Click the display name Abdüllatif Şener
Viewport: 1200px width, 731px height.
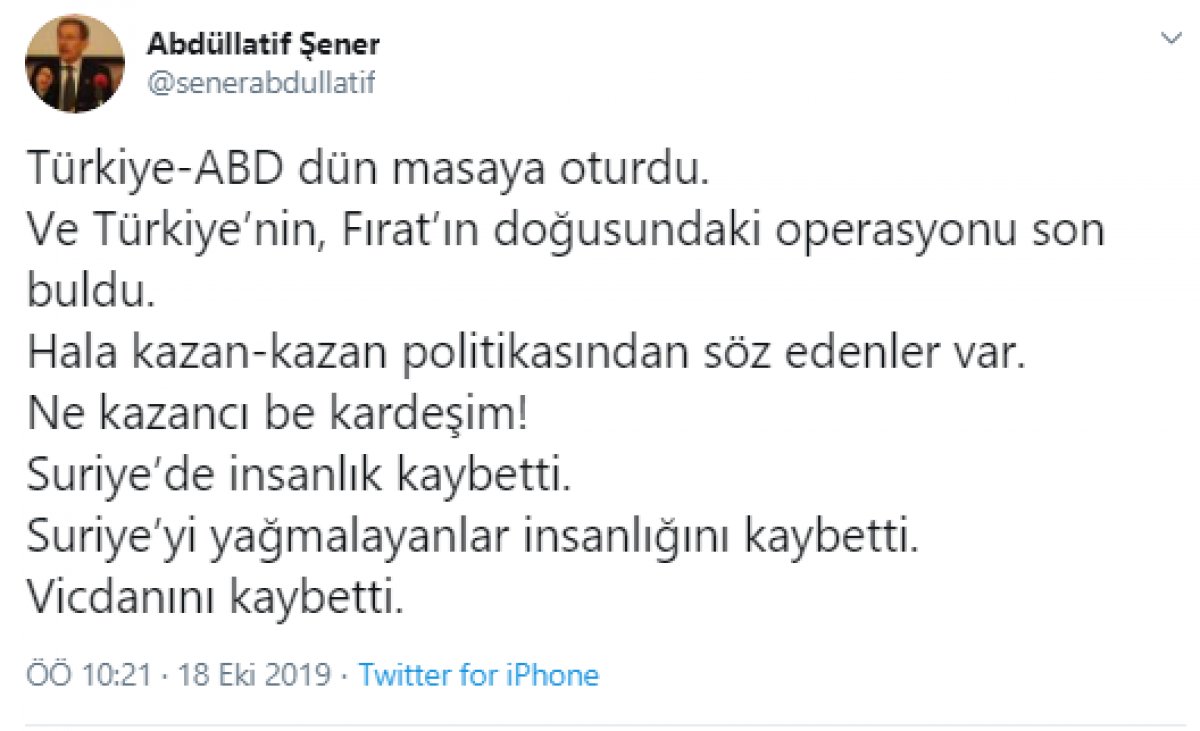pos(264,44)
